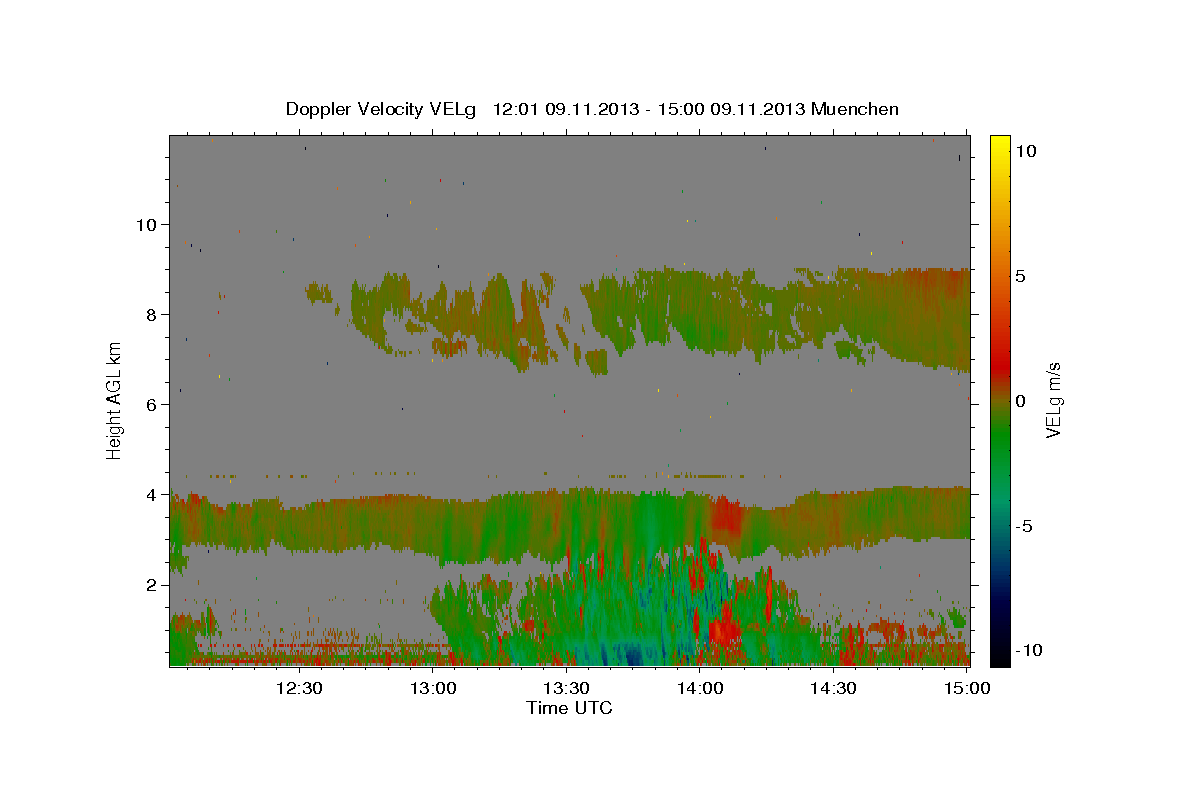This screenshot has height=800, width=1200.
Task: Click the colorbar label 'VELg m/s'
Action: click(1054, 400)
